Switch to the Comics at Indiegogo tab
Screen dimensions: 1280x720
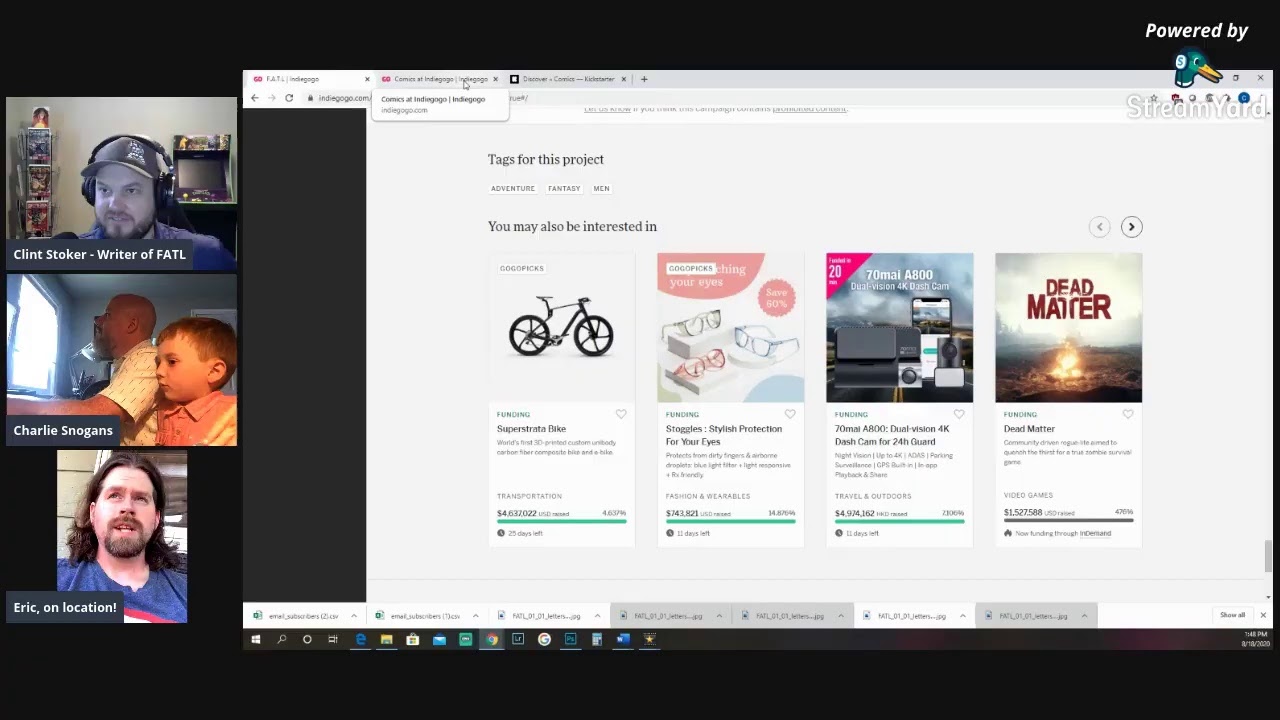438,79
